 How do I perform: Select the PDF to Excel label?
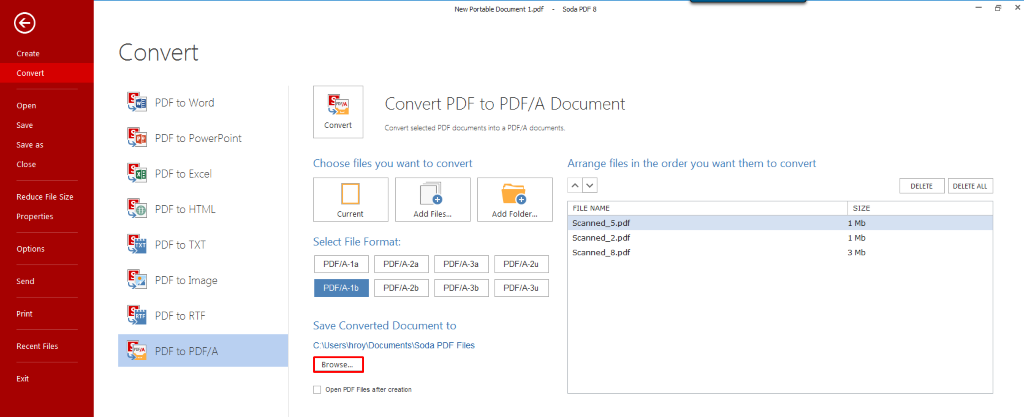[184, 174]
